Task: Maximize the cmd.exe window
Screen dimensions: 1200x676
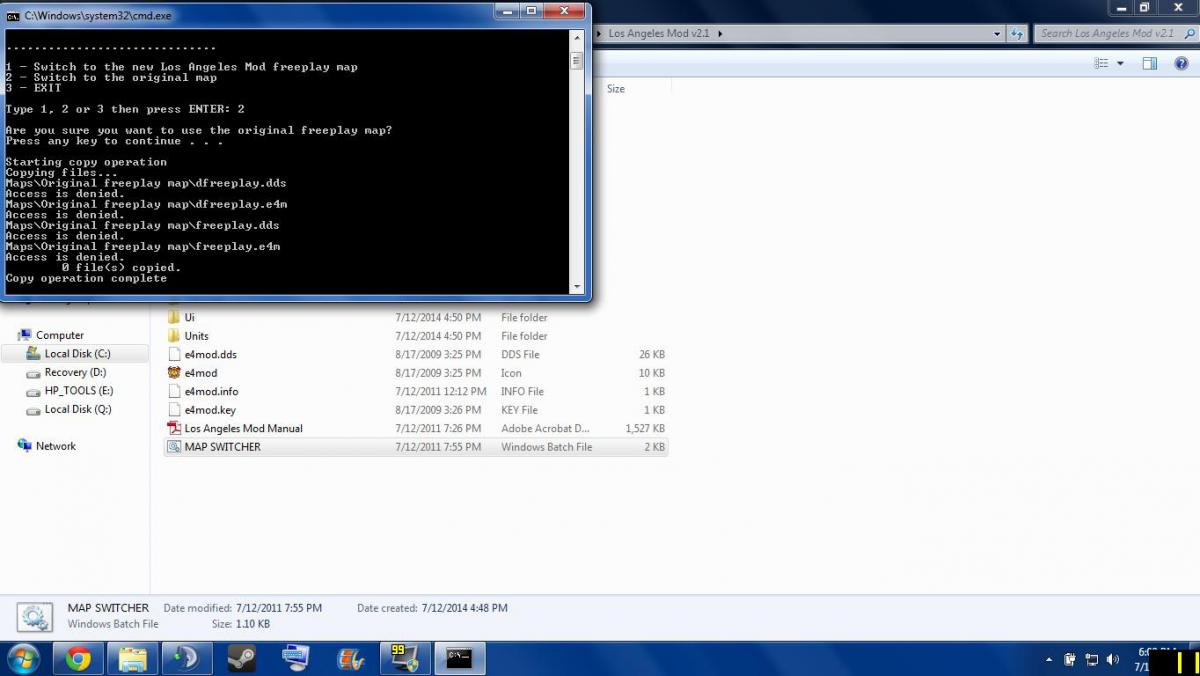Action: click(531, 11)
